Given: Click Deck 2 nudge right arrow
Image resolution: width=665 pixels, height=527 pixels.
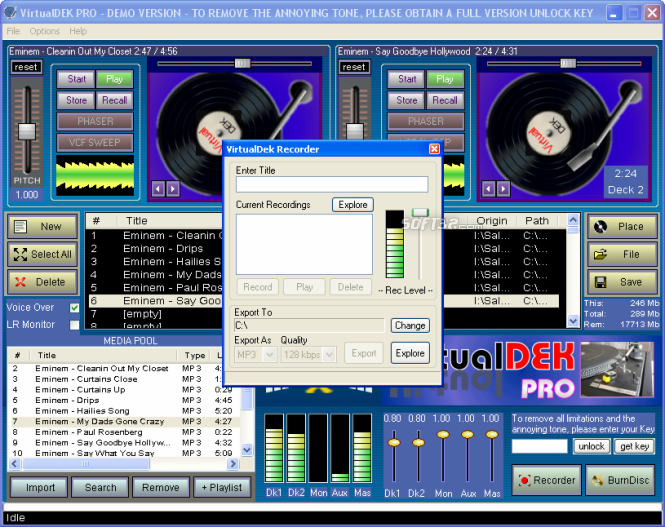Looking at the screenshot, I should click(x=503, y=188).
